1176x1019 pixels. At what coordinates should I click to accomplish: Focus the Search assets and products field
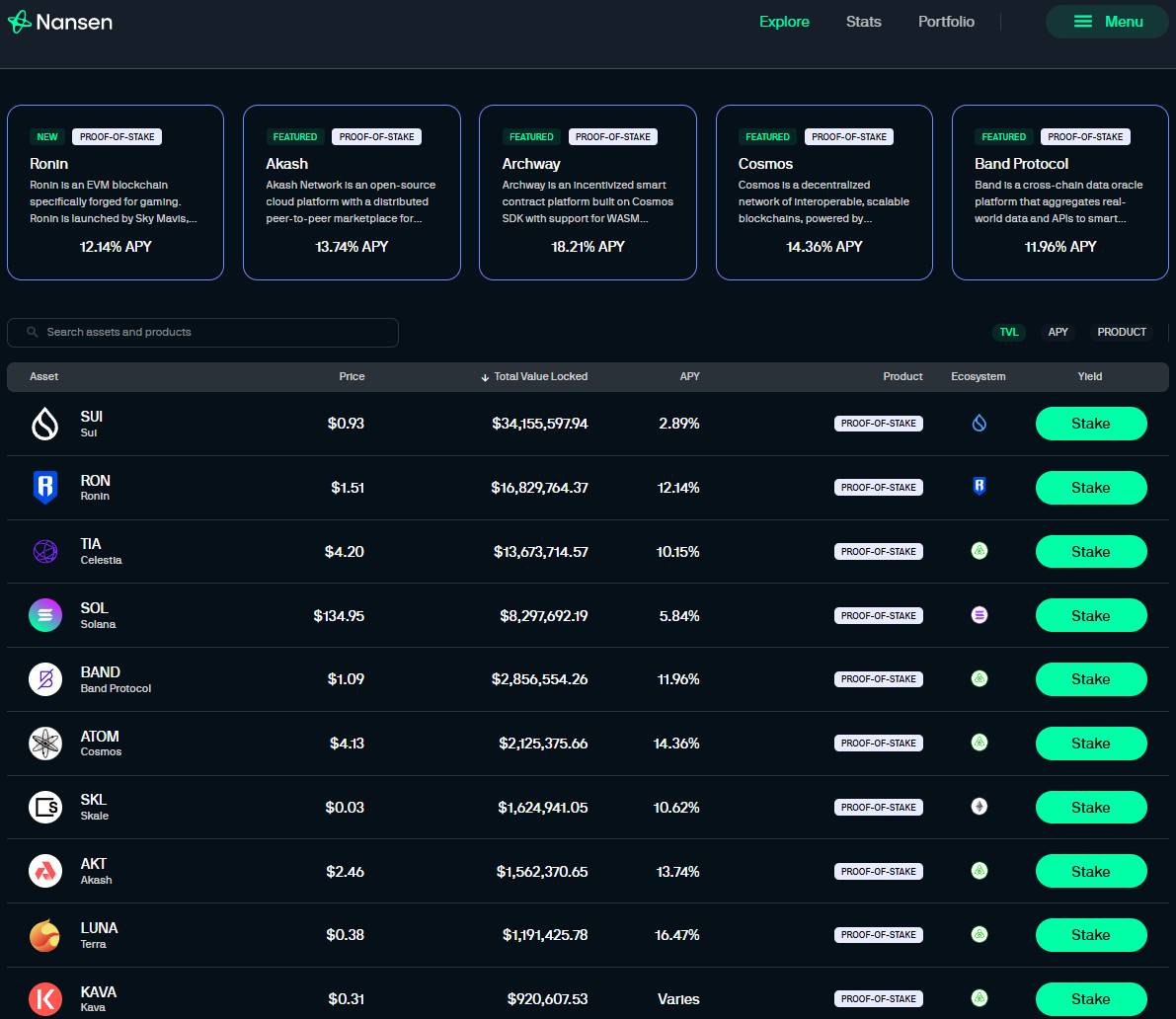pyautogui.click(x=202, y=332)
